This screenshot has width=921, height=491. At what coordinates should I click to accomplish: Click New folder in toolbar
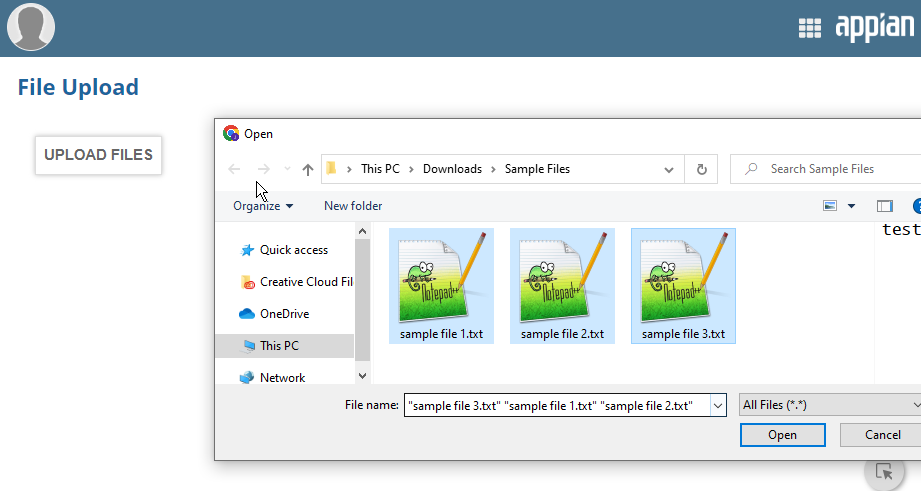point(353,206)
